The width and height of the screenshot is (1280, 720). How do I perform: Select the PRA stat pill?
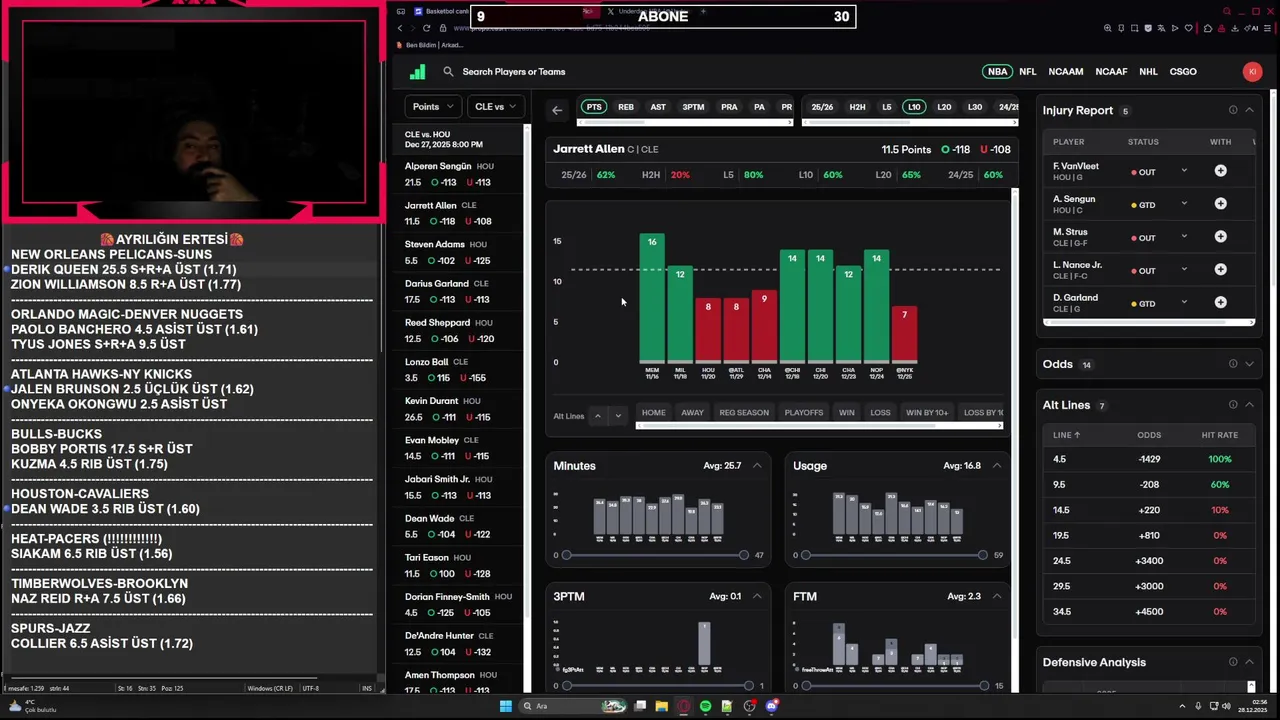(x=729, y=107)
